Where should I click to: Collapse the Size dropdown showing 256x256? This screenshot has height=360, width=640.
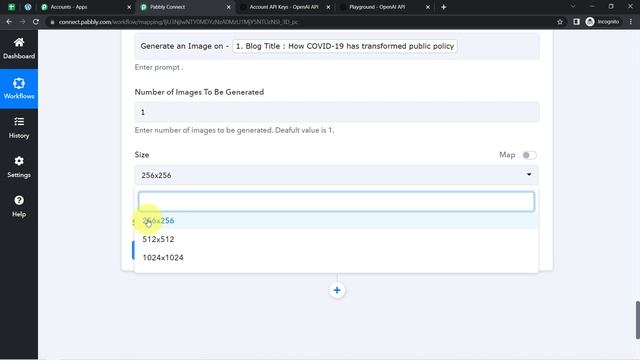point(336,175)
